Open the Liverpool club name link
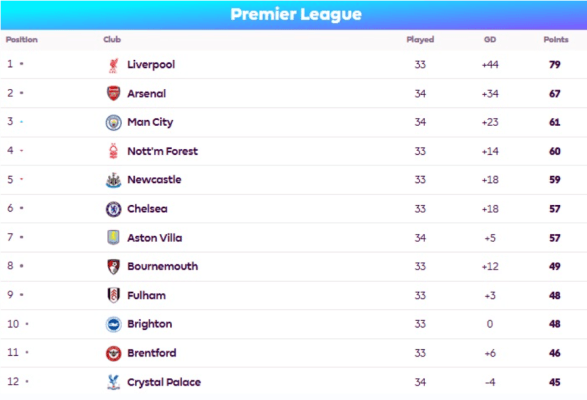The width and height of the screenshot is (587, 400). [x=151, y=64]
